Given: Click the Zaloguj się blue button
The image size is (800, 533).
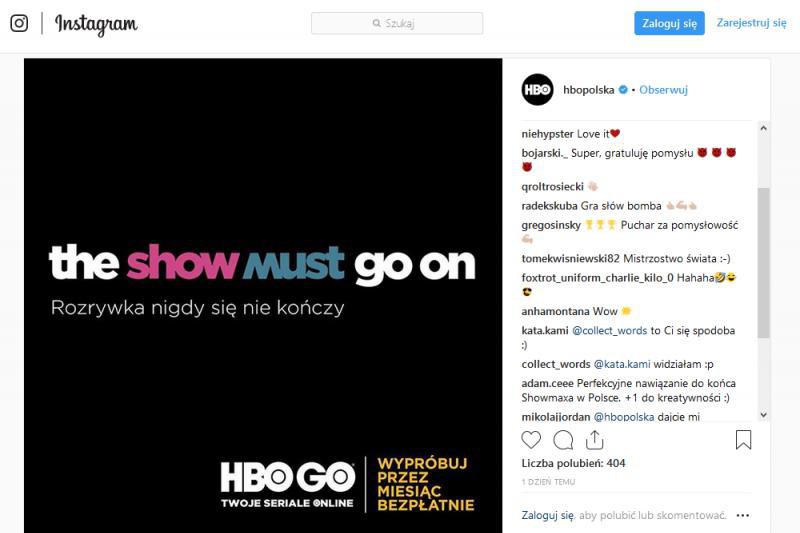Looking at the screenshot, I should point(669,23).
